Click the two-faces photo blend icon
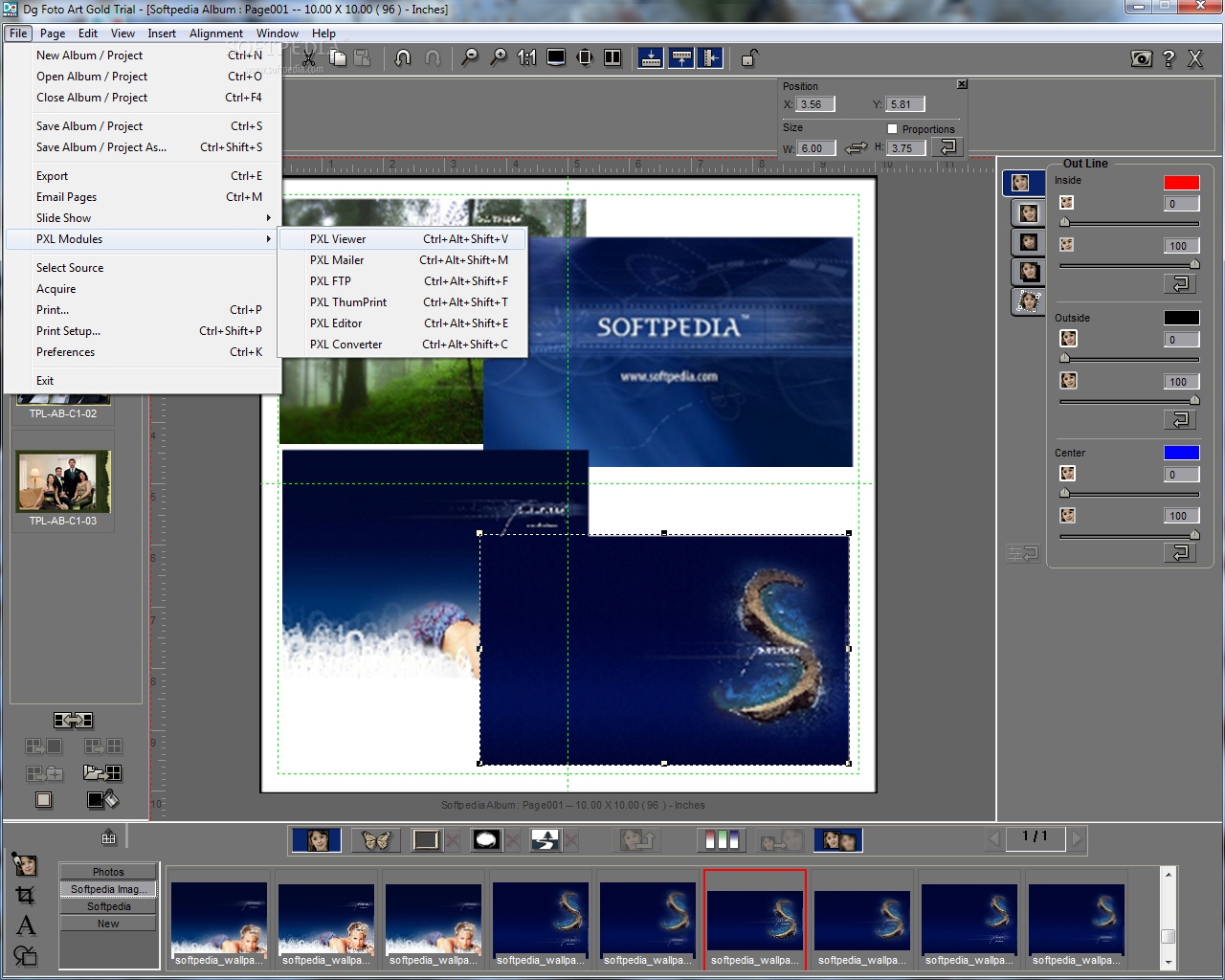This screenshot has height=980, width=1225. tap(838, 840)
